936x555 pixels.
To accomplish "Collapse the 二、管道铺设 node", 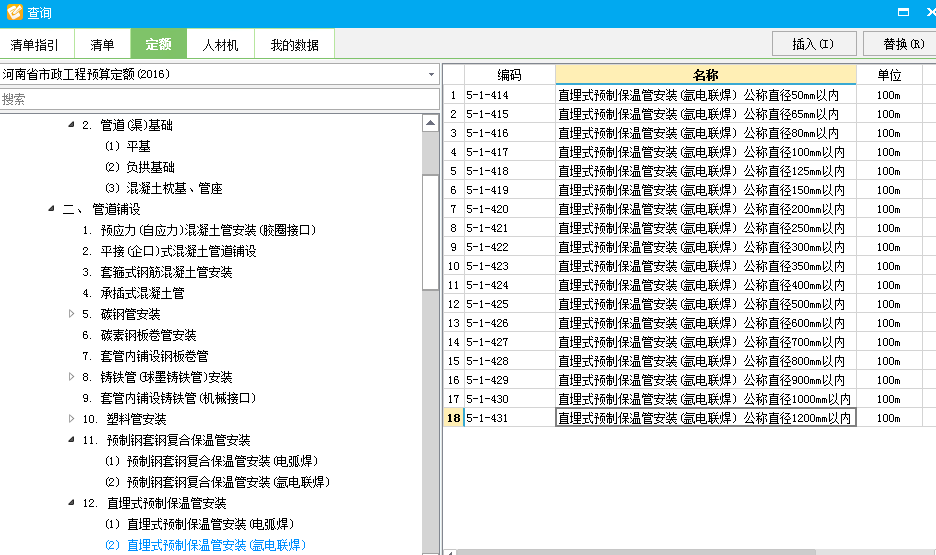I will [x=51, y=209].
